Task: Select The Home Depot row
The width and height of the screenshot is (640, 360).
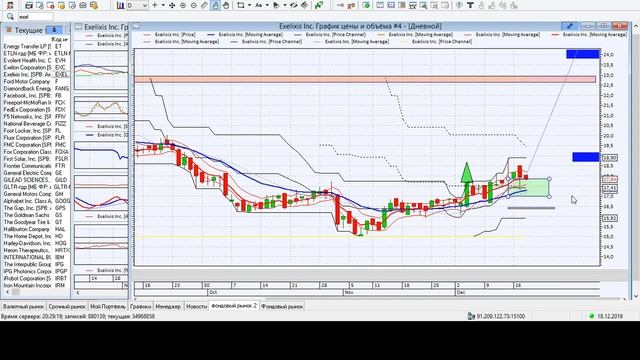Action: (36, 236)
